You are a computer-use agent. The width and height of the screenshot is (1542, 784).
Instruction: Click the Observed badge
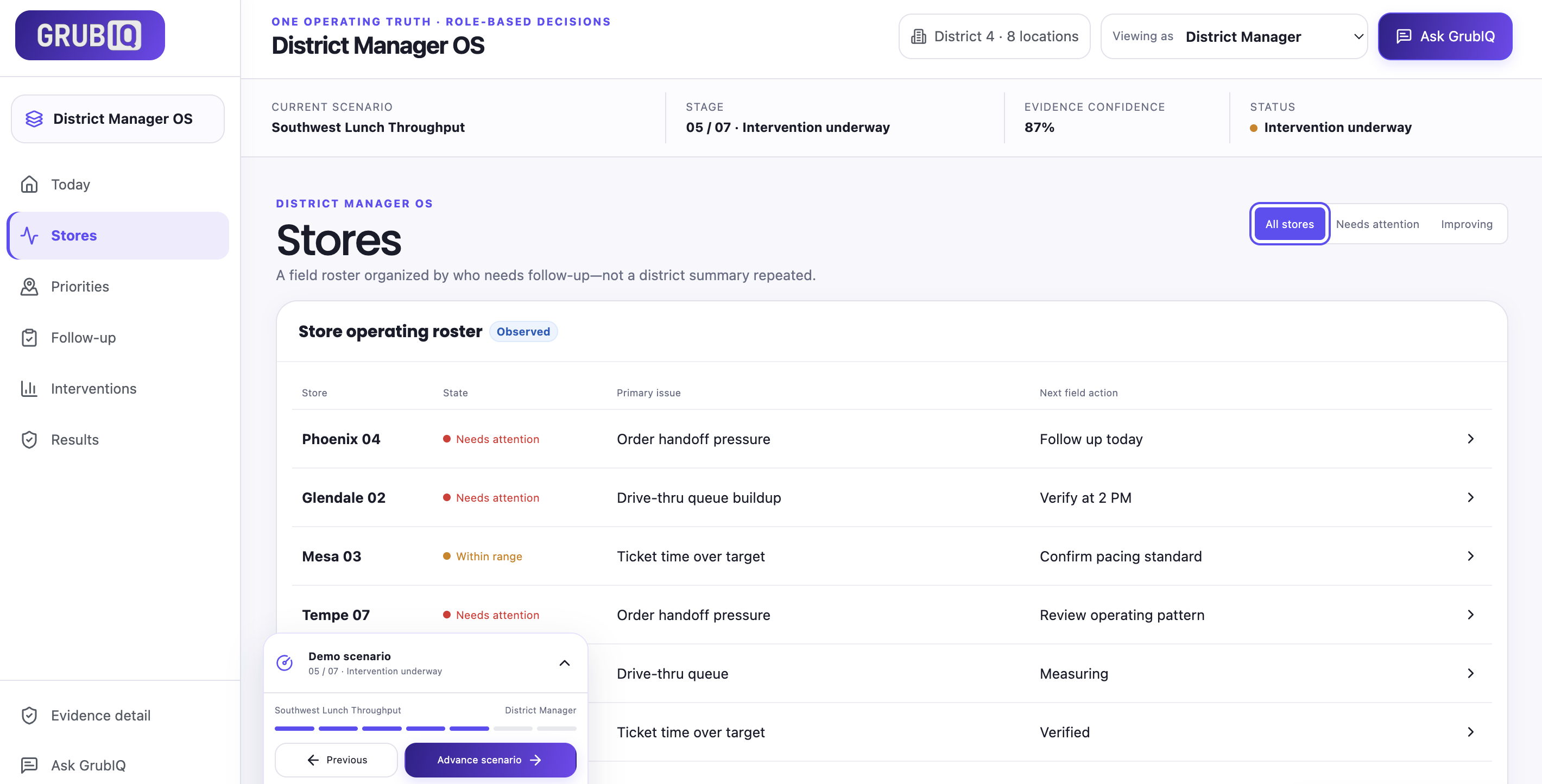(523, 332)
